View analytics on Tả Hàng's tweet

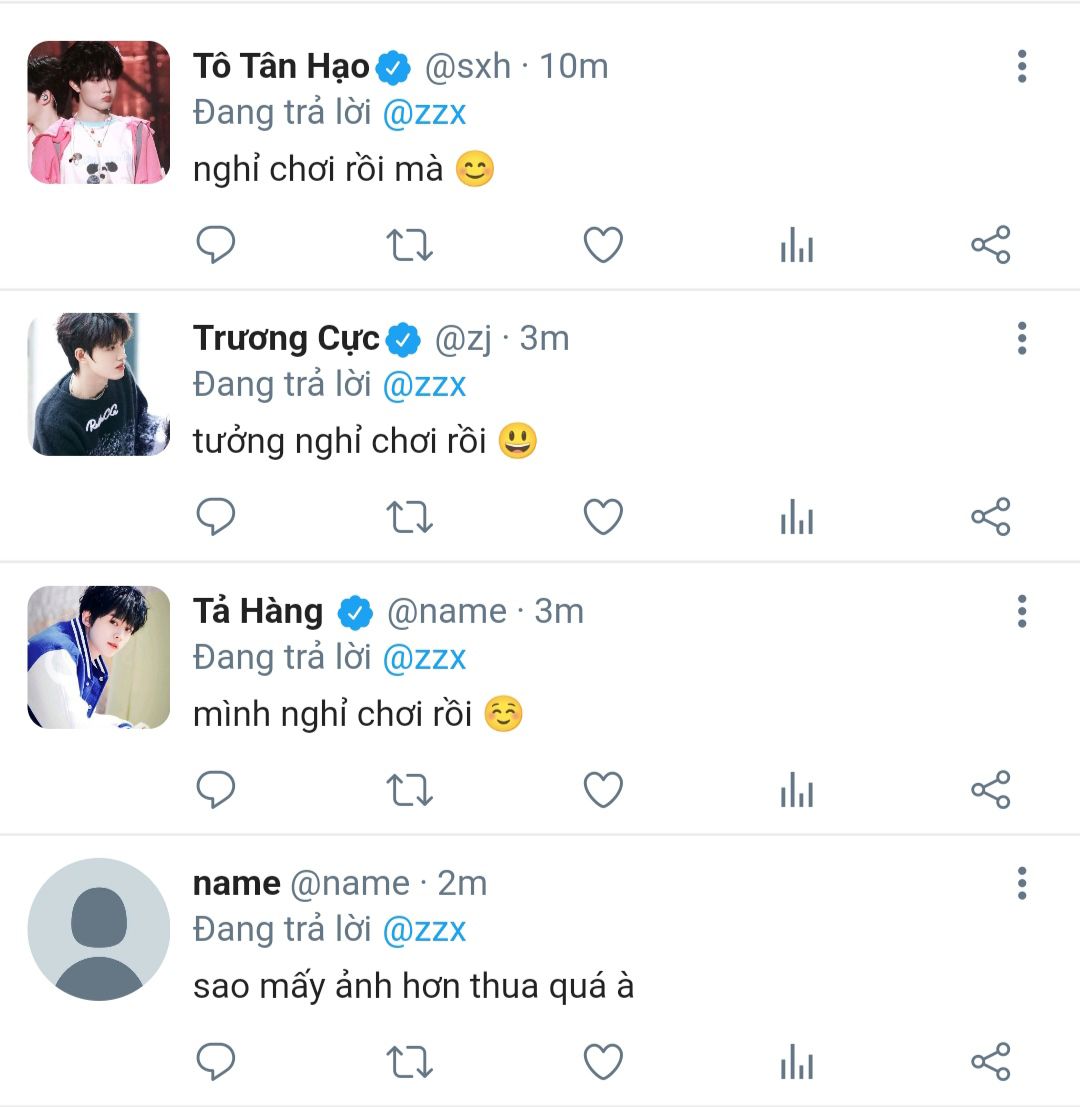pyautogui.click(x=797, y=790)
